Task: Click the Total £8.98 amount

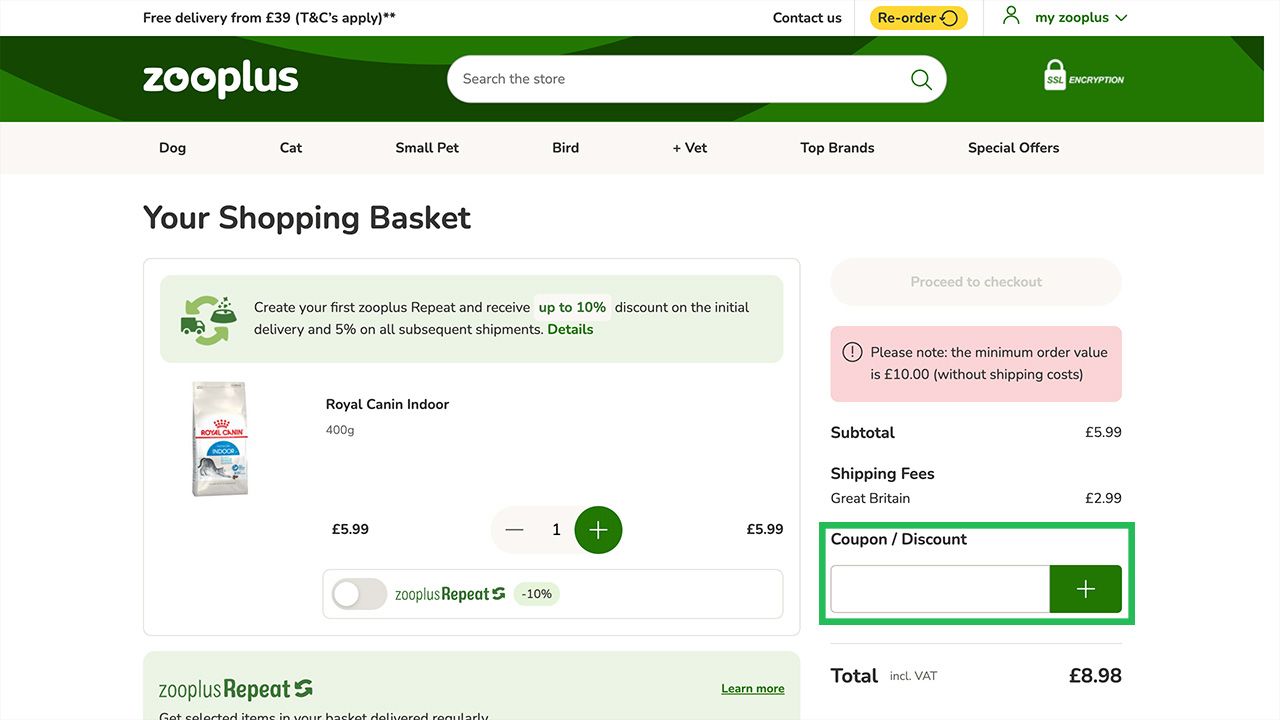Action: (1095, 675)
